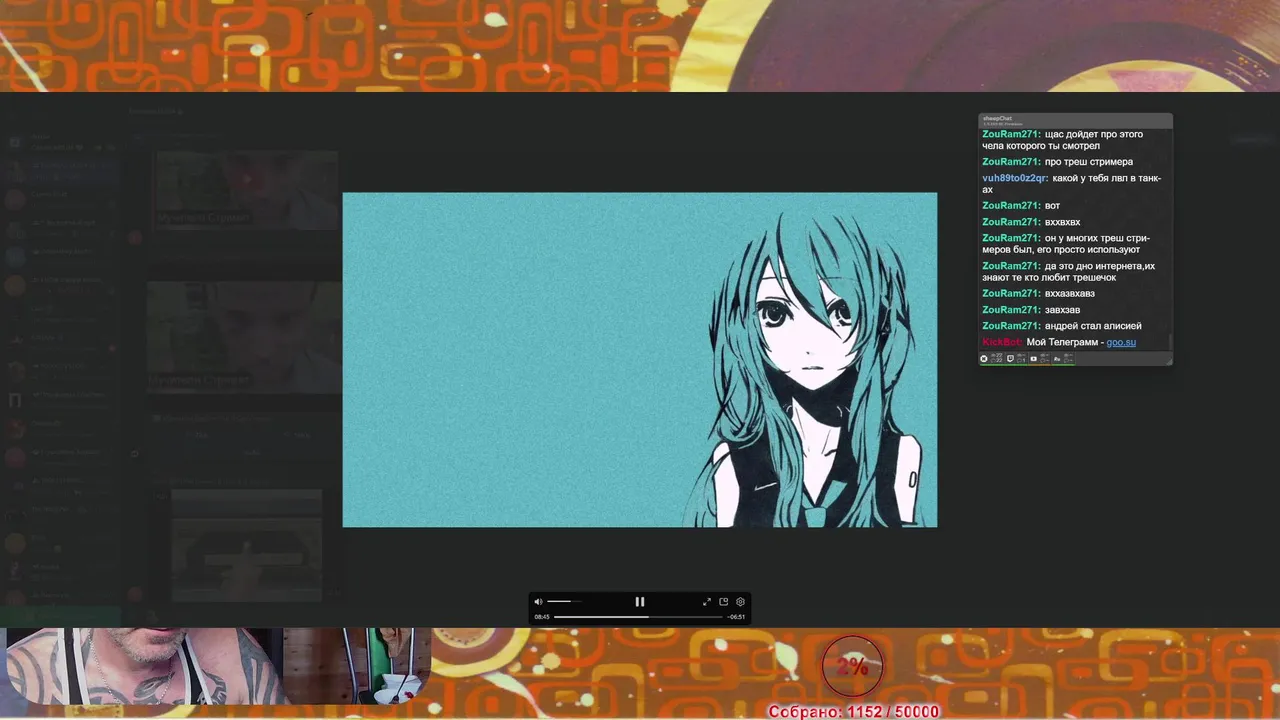Click the YouTube icon in sheepChat's status bar
This screenshot has width=1280, height=720.
pyautogui.click(x=1034, y=358)
